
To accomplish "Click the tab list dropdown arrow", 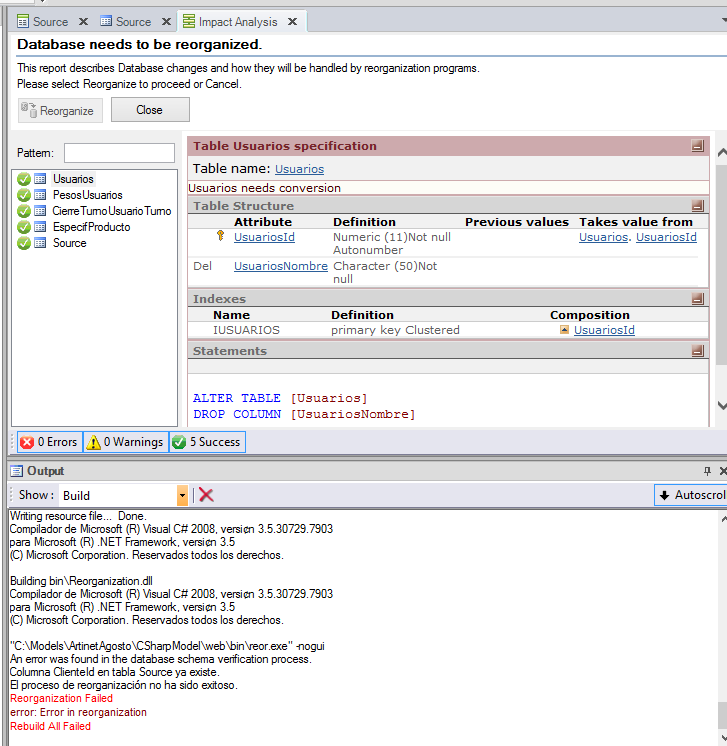I will click(x=724, y=20).
